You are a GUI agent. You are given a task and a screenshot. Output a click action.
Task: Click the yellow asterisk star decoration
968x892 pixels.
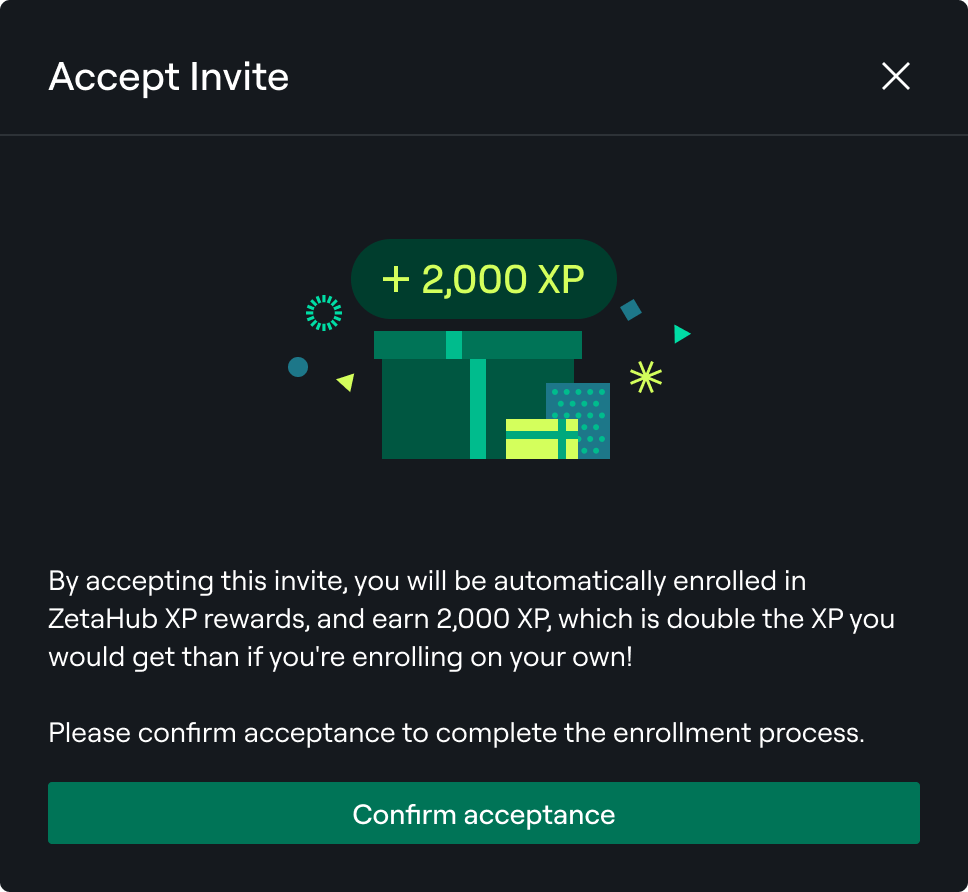[x=646, y=376]
